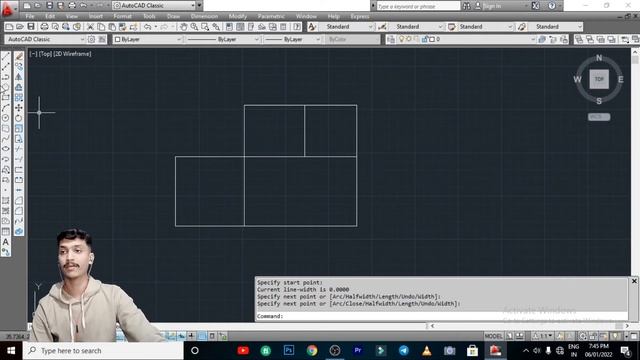Select the Erase tool in Modify toolbar
This screenshot has height=360, width=640.
pyautogui.click(x=19, y=56)
